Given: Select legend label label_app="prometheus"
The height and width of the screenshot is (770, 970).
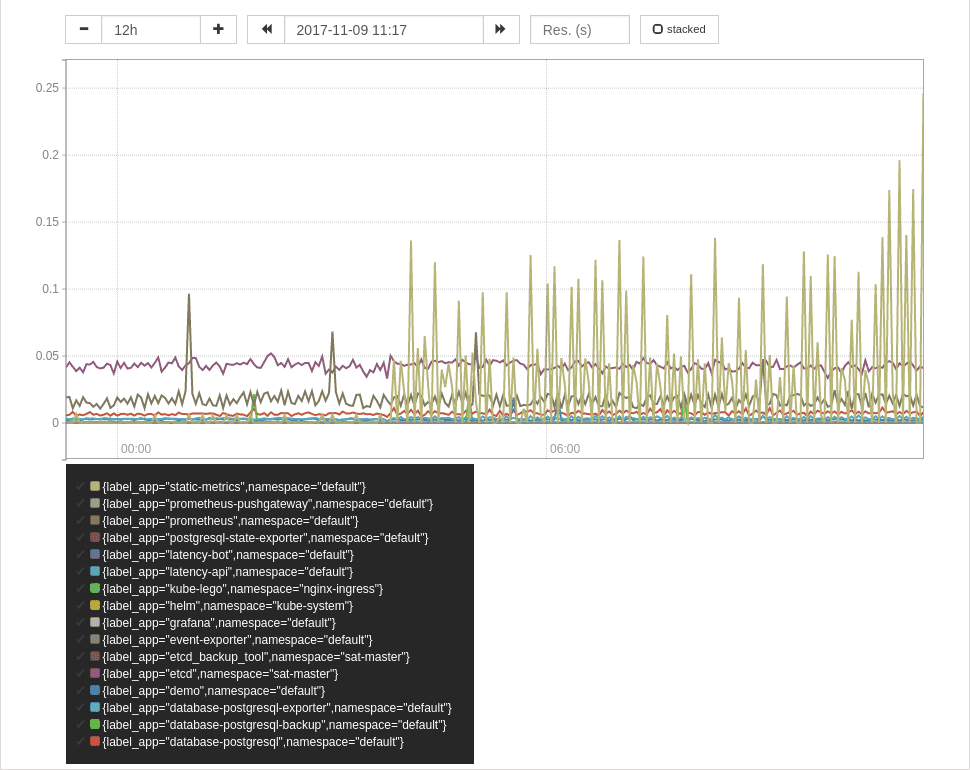Looking at the screenshot, I should (230, 521).
